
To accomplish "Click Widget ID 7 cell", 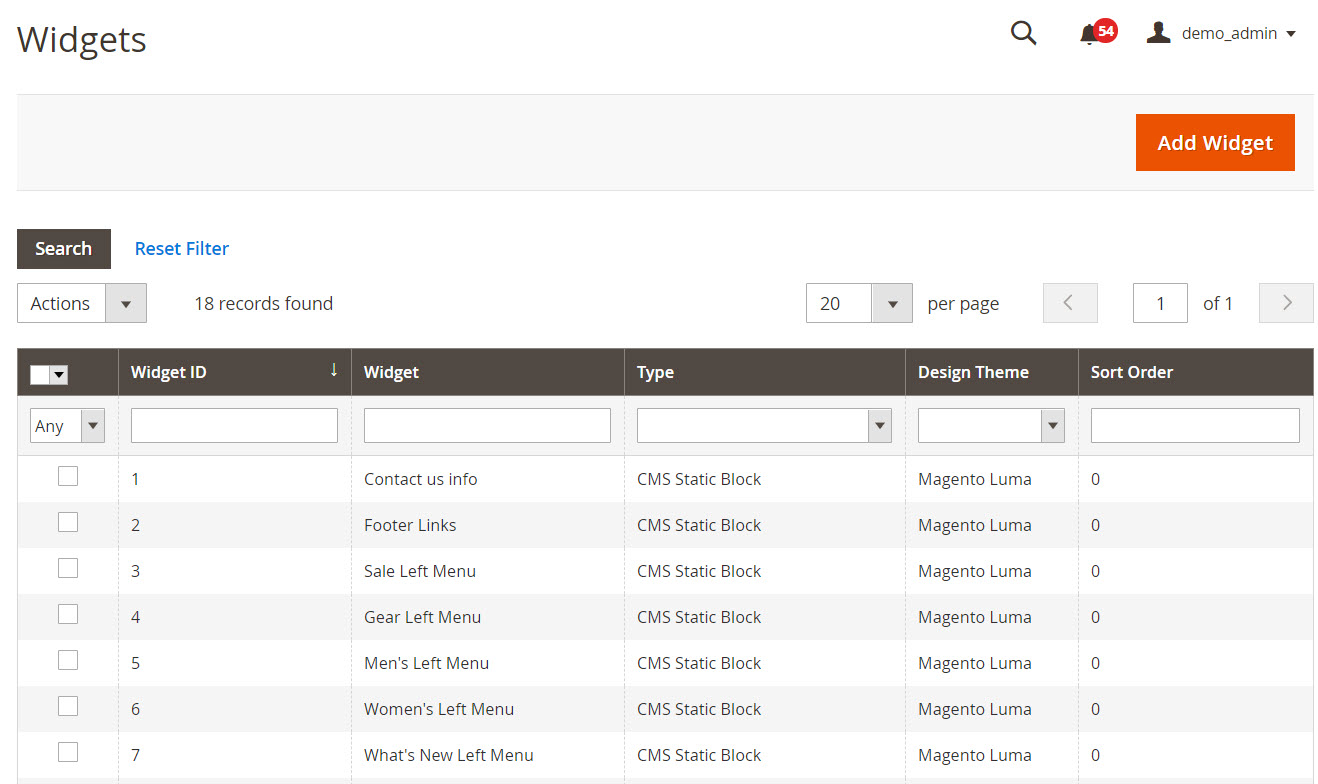I will click(234, 755).
